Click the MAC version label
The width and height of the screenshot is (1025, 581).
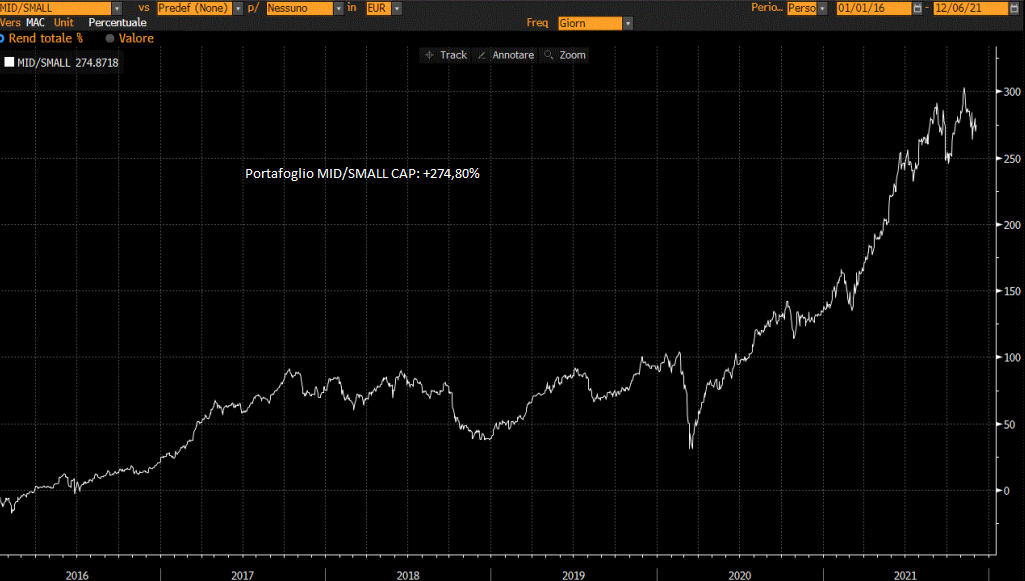pyautogui.click(x=35, y=22)
